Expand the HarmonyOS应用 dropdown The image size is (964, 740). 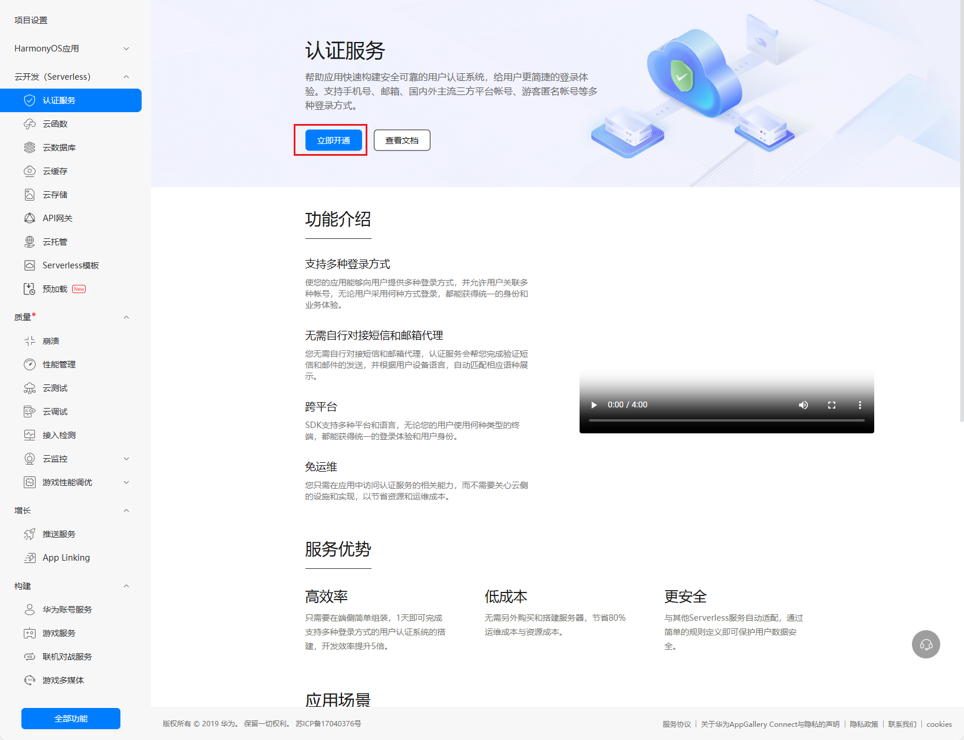(126, 47)
